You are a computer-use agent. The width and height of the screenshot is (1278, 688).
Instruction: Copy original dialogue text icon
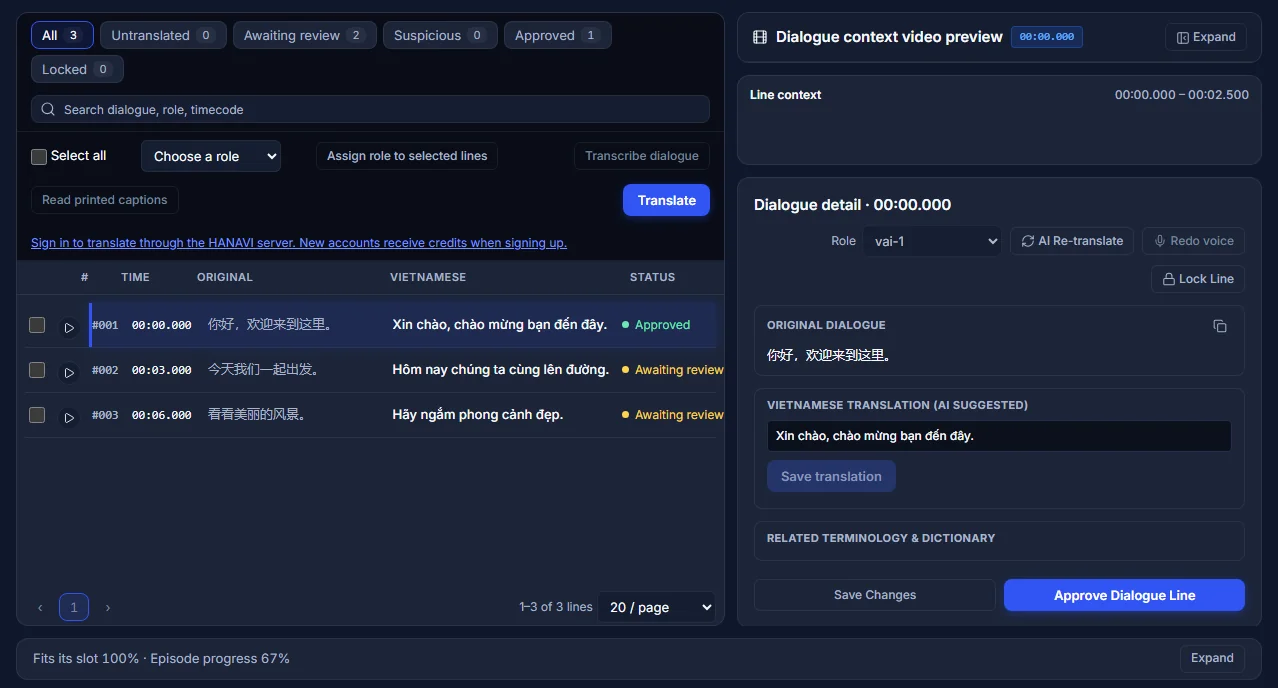1219,326
